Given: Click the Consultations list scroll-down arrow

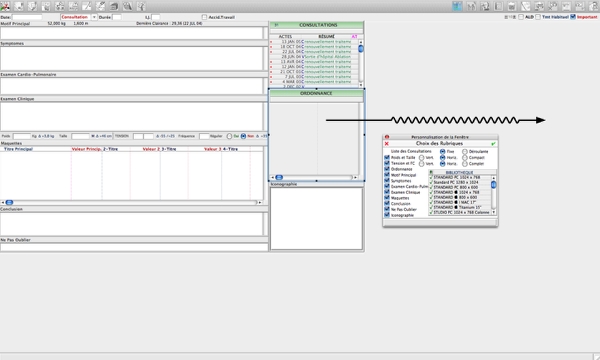Looking at the screenshot, I should click(x=360, y=85).
